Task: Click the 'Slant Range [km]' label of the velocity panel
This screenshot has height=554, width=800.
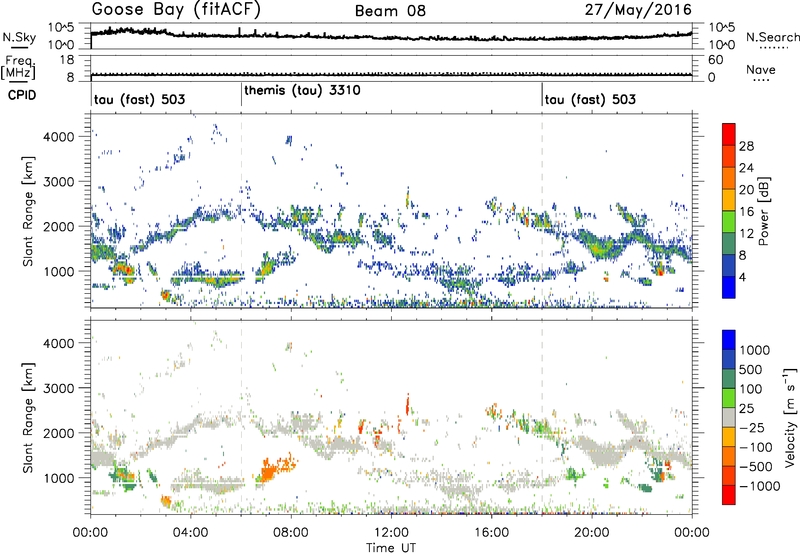Action: click(29, 418)
